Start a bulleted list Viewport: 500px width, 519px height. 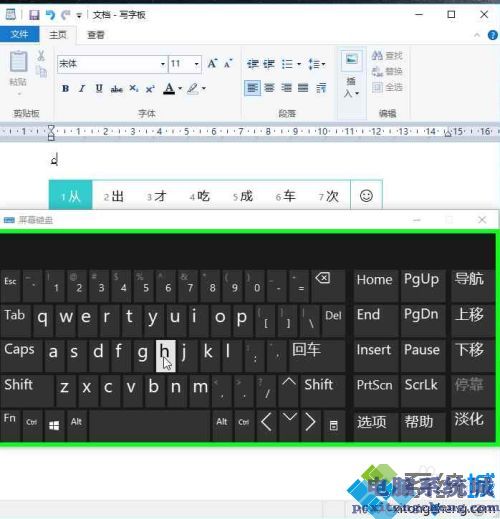287,63
